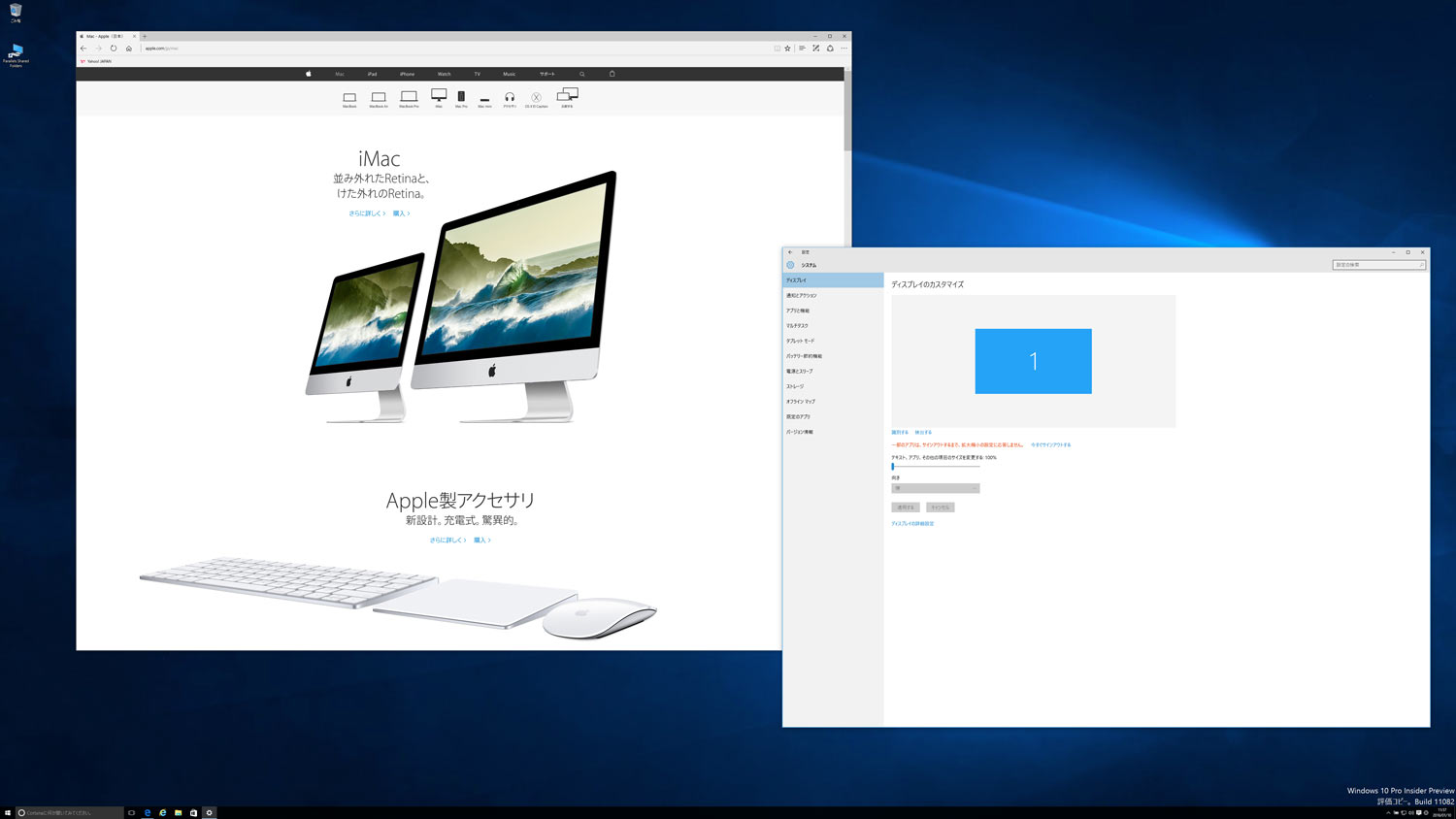Select バージョン情報 in Settings sidebar
Screen dimensions: 1456x819
coord(833,432)
